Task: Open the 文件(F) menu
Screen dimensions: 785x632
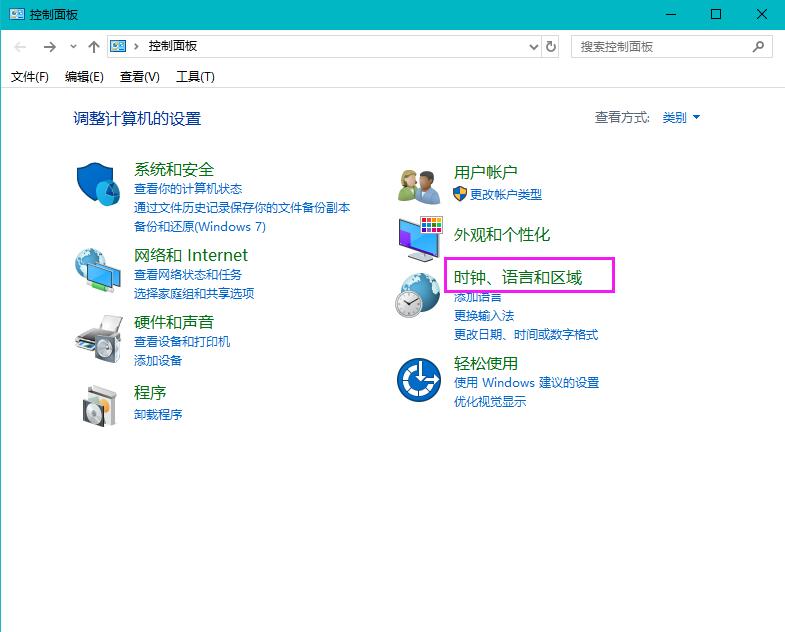Action: [30, 77]
